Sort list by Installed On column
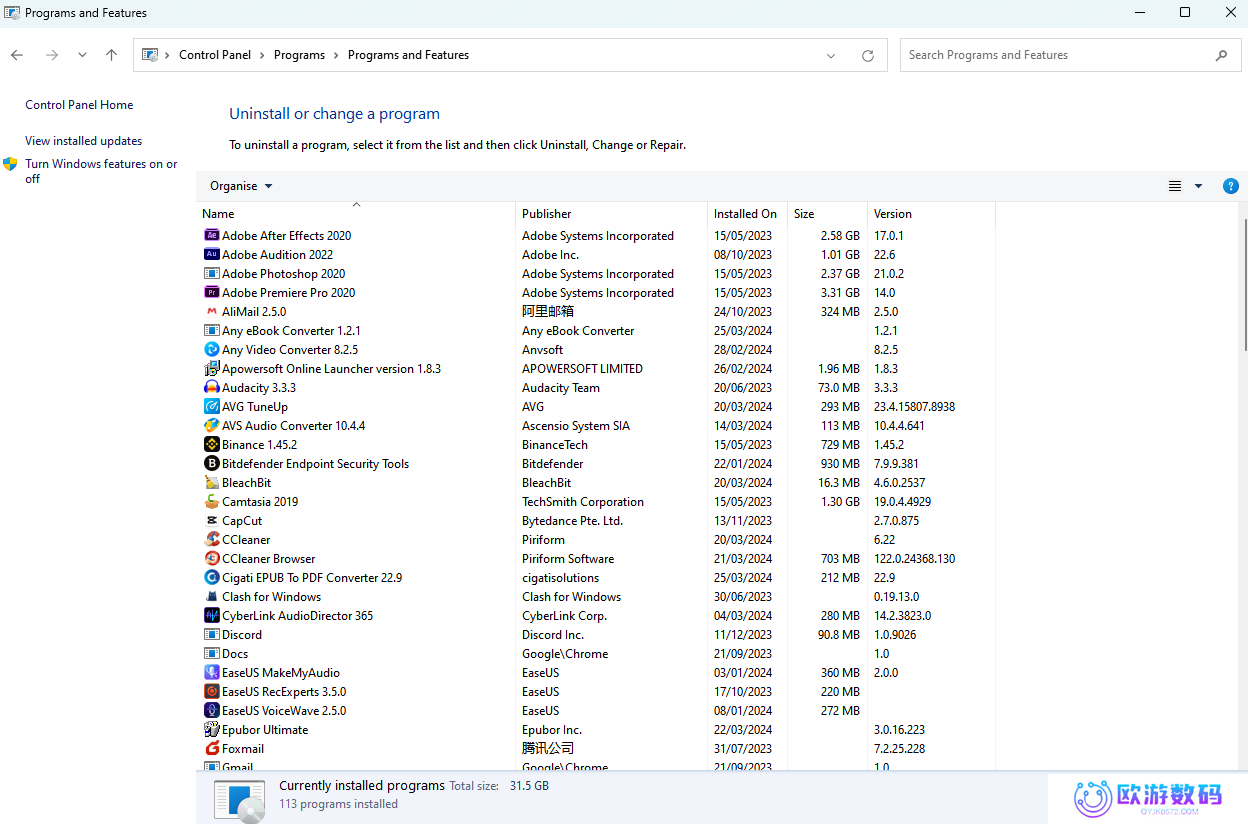Viewport: 1248px width, 824px height. point(747,214)
